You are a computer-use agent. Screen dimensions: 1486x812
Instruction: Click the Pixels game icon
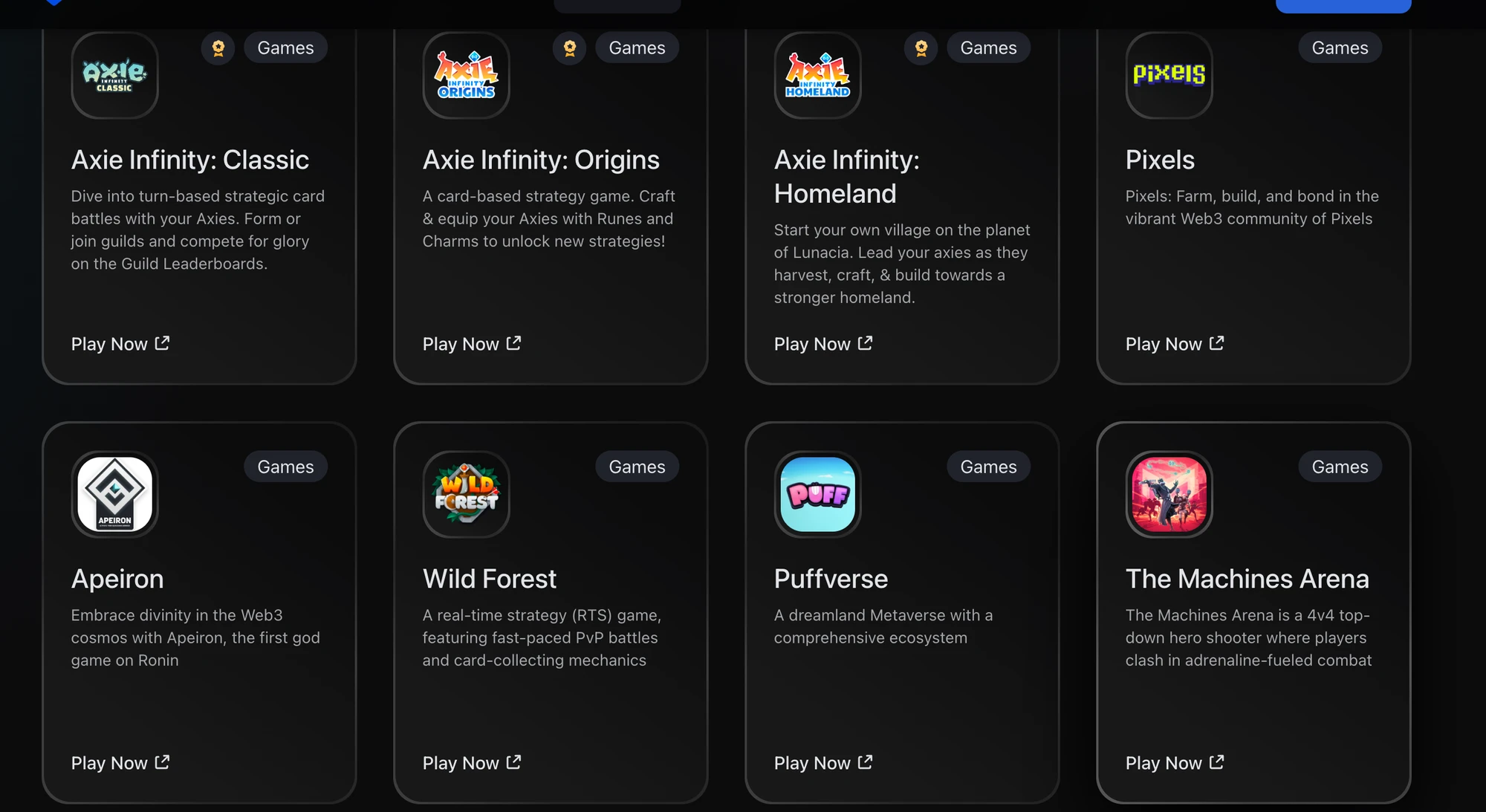tap(1169, 75)
